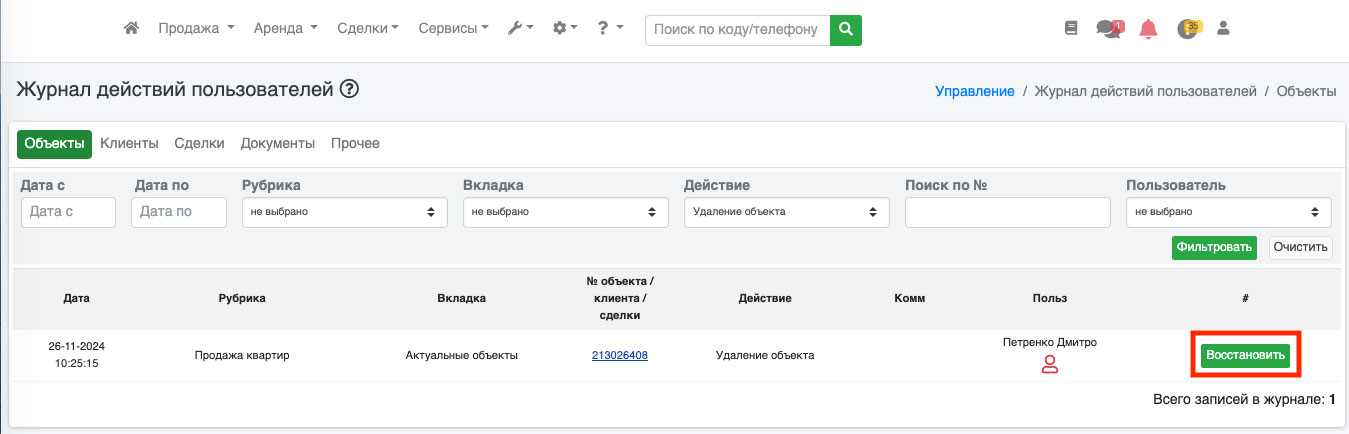Click the Фильтровать button
This screenshot has height=434, width=1349.
tap(1214, 248)
